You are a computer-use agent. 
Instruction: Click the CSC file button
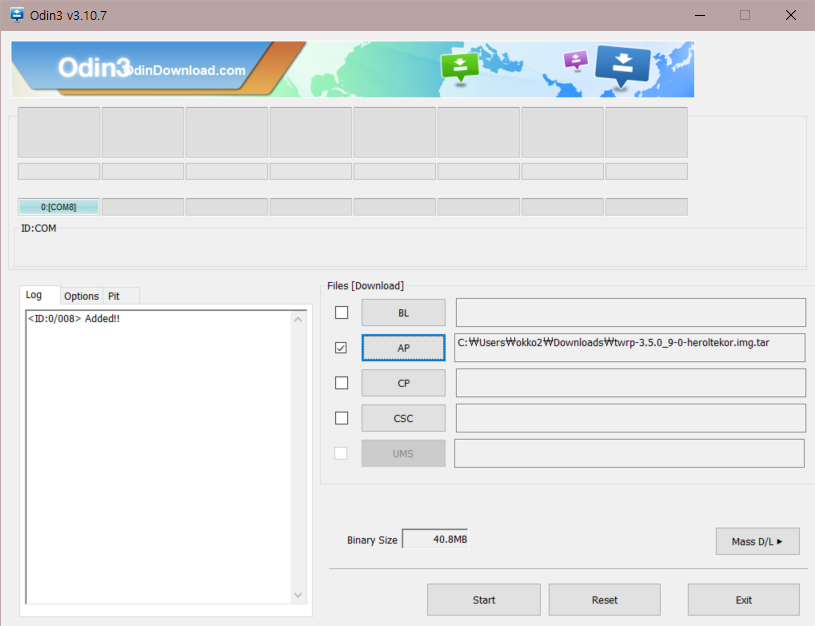coord(403,418)
